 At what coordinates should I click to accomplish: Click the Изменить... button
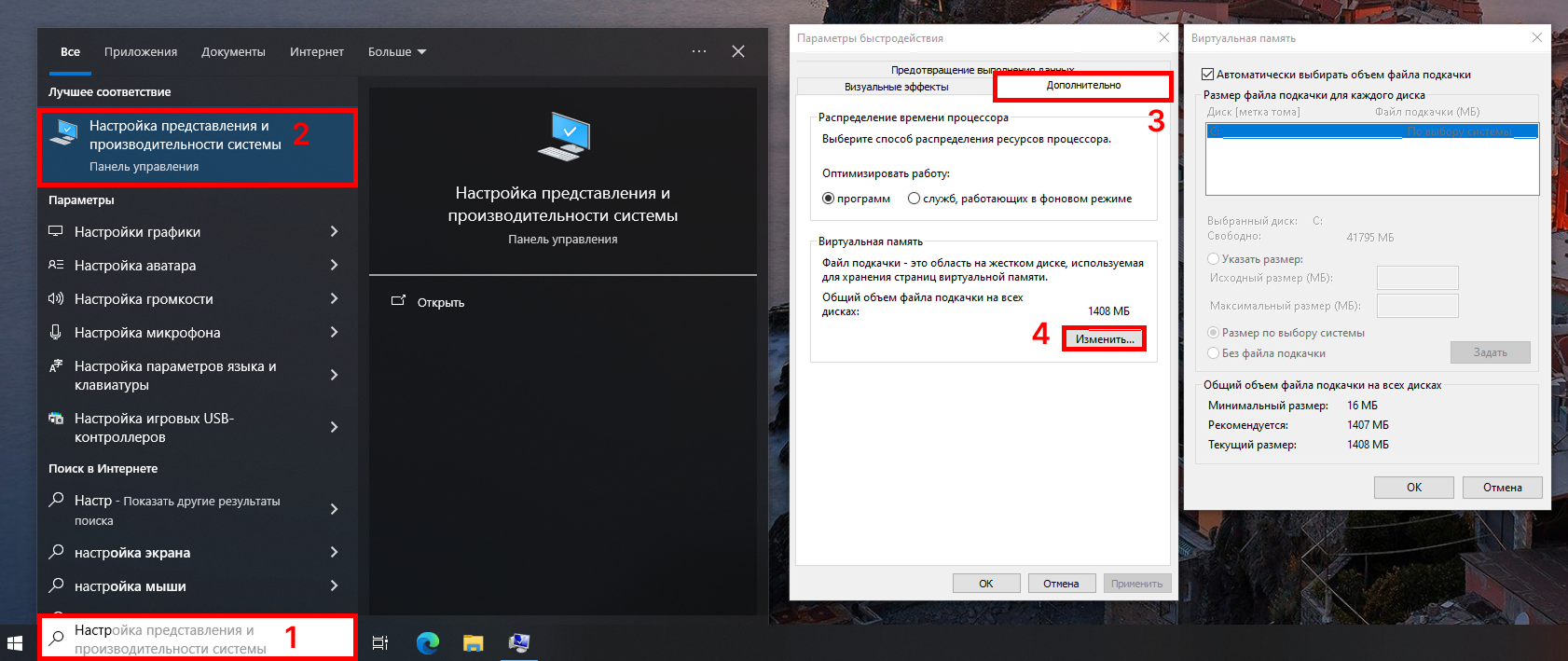click(1105, 339)
